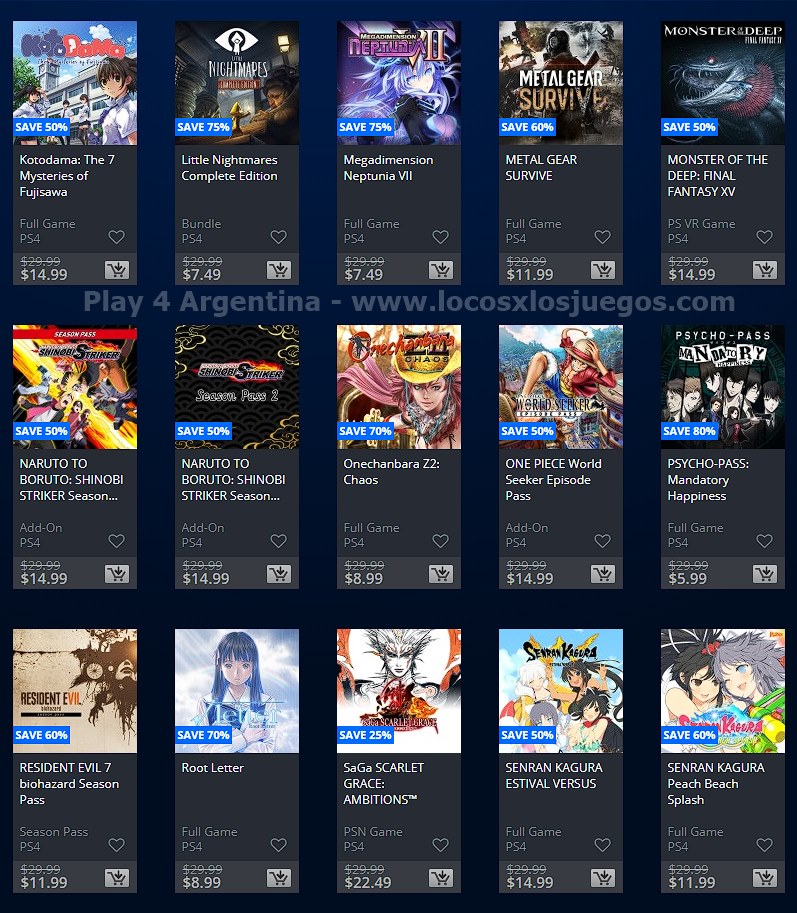This screenshot has width=797, height=913.
Task: Add Little Nightmares Complete Edition to cart
Action: click(279, 270)
